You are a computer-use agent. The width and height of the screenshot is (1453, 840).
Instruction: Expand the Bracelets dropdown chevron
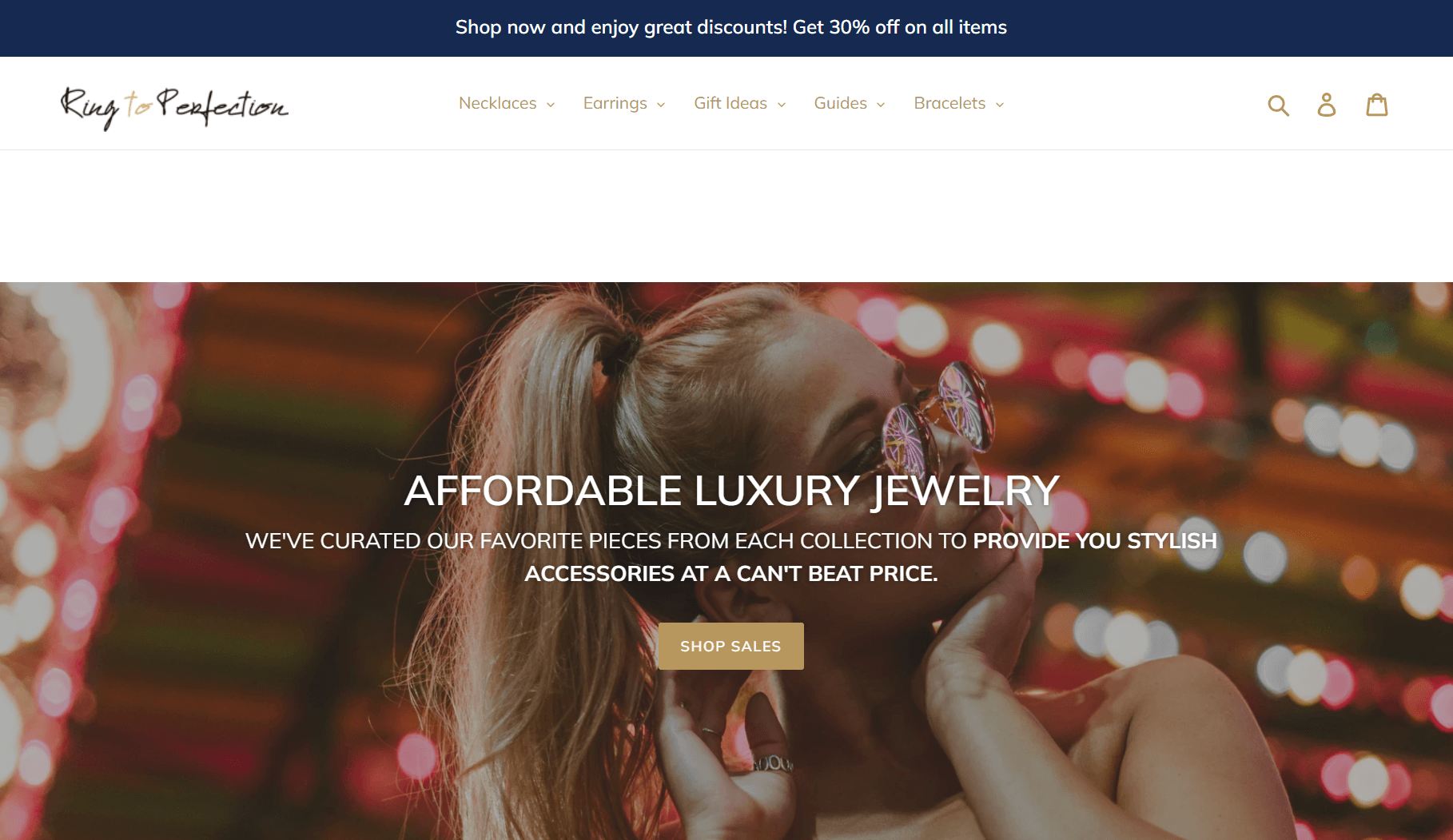coord(1000,105)
